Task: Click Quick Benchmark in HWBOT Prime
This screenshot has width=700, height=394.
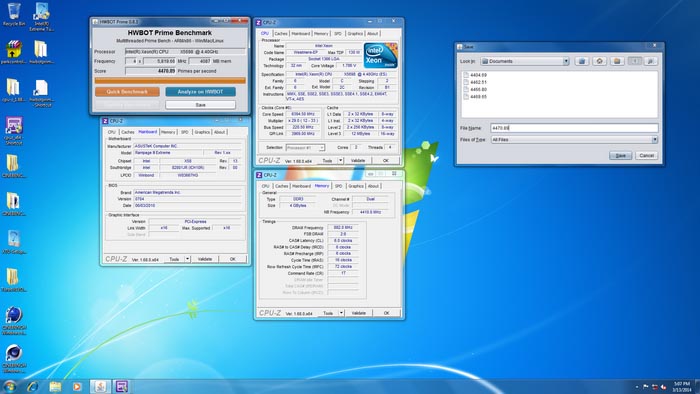Action: 127,91
